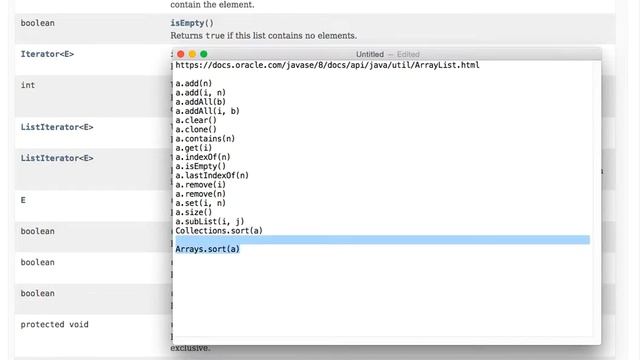Click the line a.addAll(b)
Viewport: 640px width, 360px height.
[x=200, y=102]
